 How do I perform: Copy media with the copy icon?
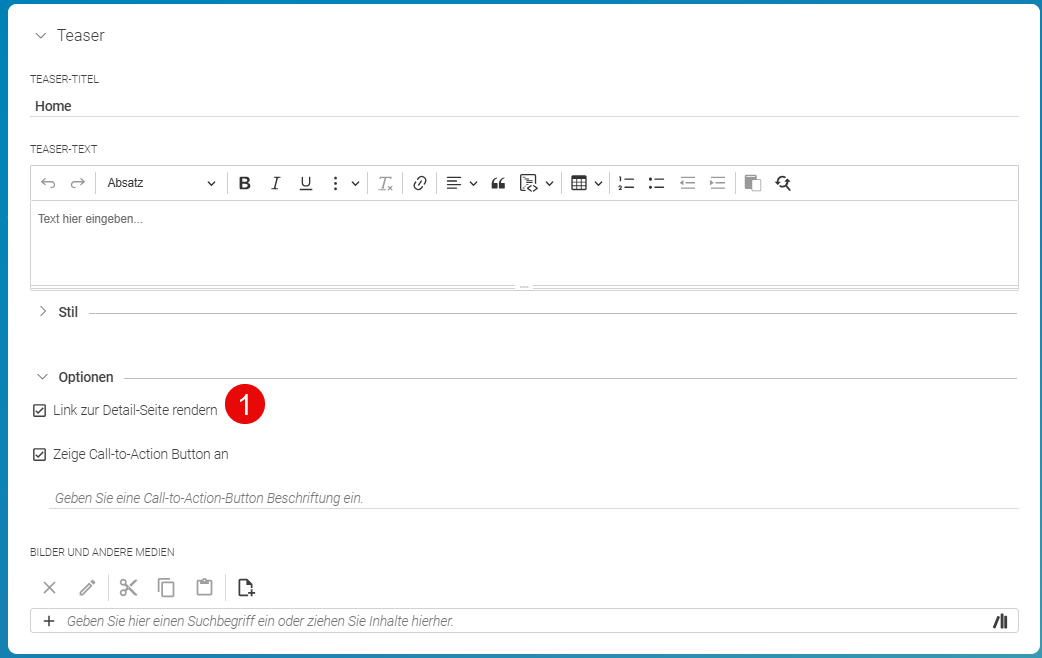[x=166, y=588]
